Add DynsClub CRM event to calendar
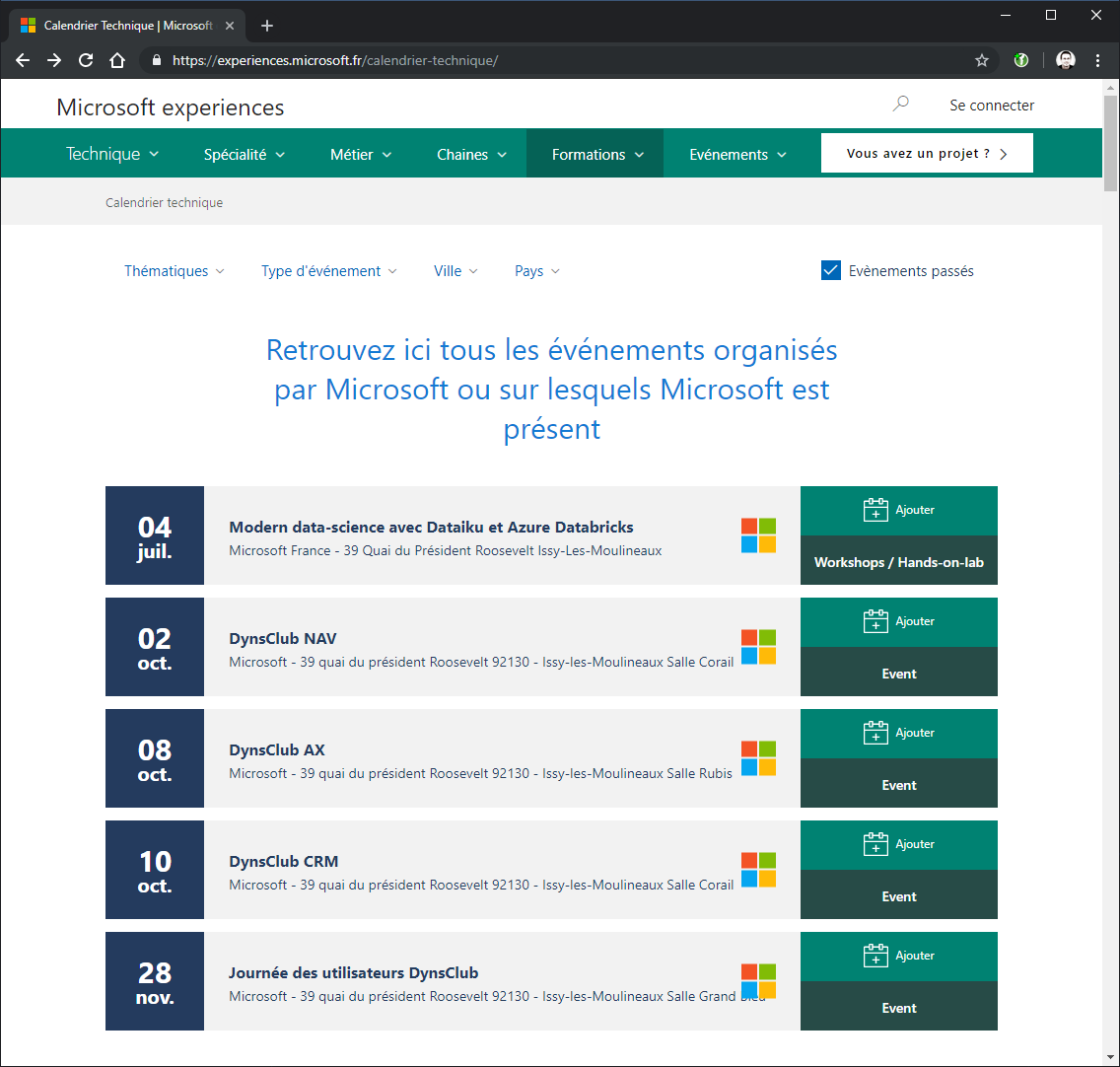The height and width of the screenshot is (1067, 1120). 898,845
